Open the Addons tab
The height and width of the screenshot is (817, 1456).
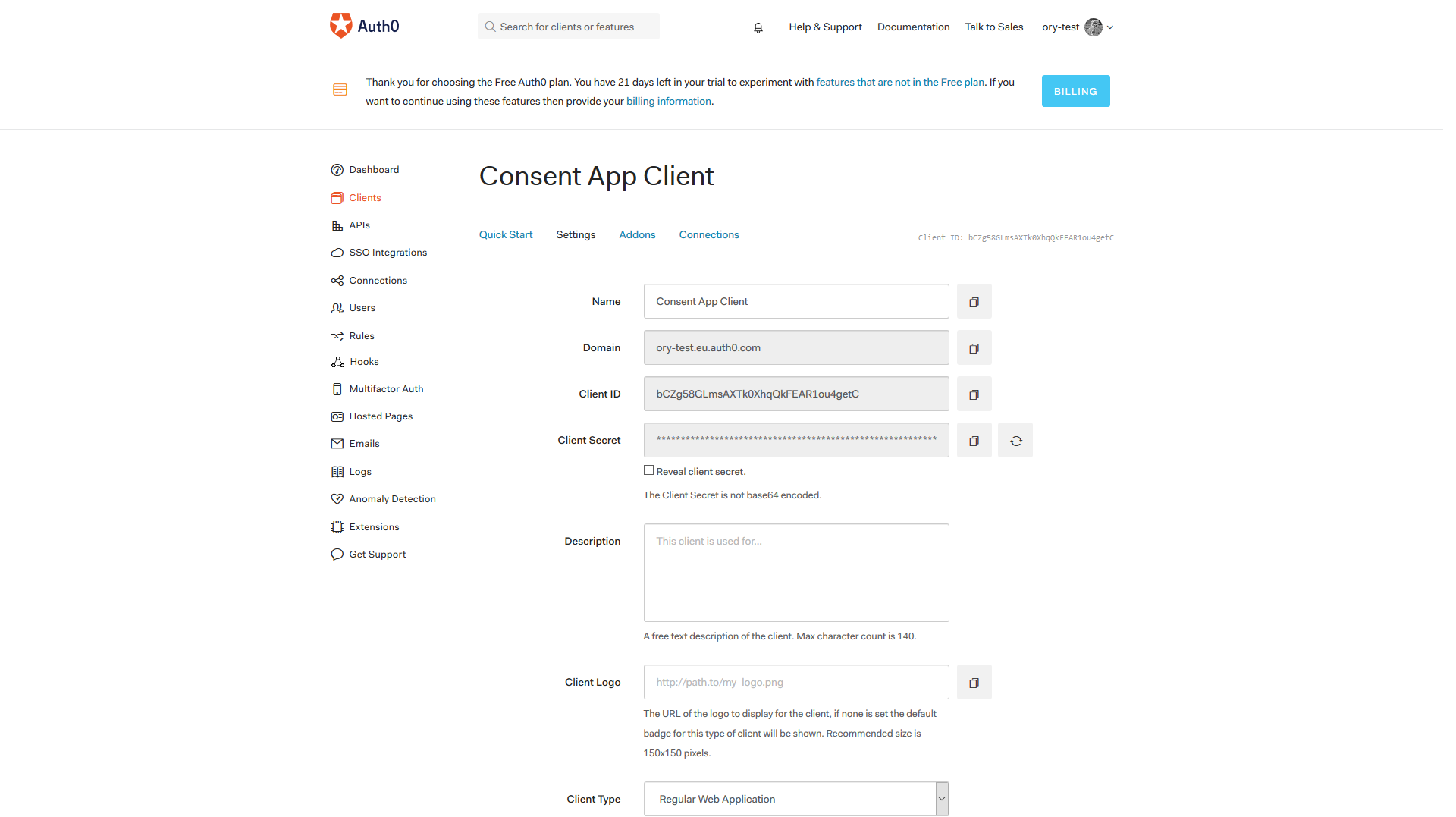(637, 235)
